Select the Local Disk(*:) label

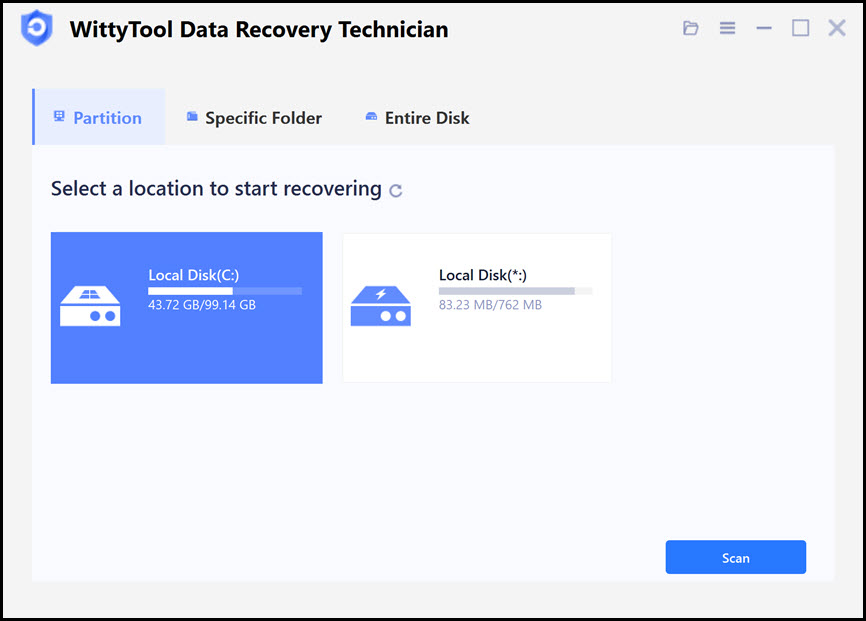(x=483, y=275)
